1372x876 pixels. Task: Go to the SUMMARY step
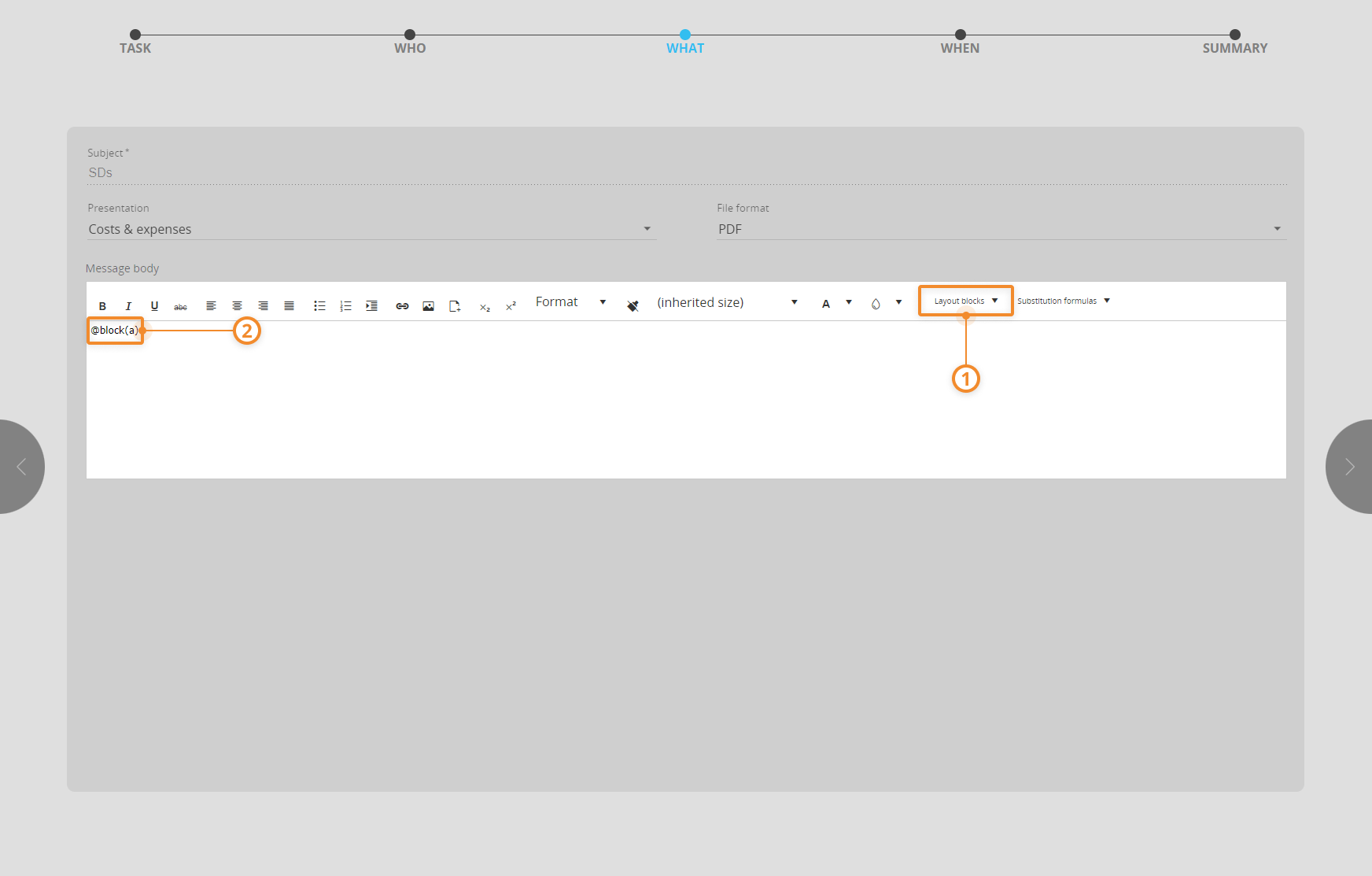(1234, 42)
